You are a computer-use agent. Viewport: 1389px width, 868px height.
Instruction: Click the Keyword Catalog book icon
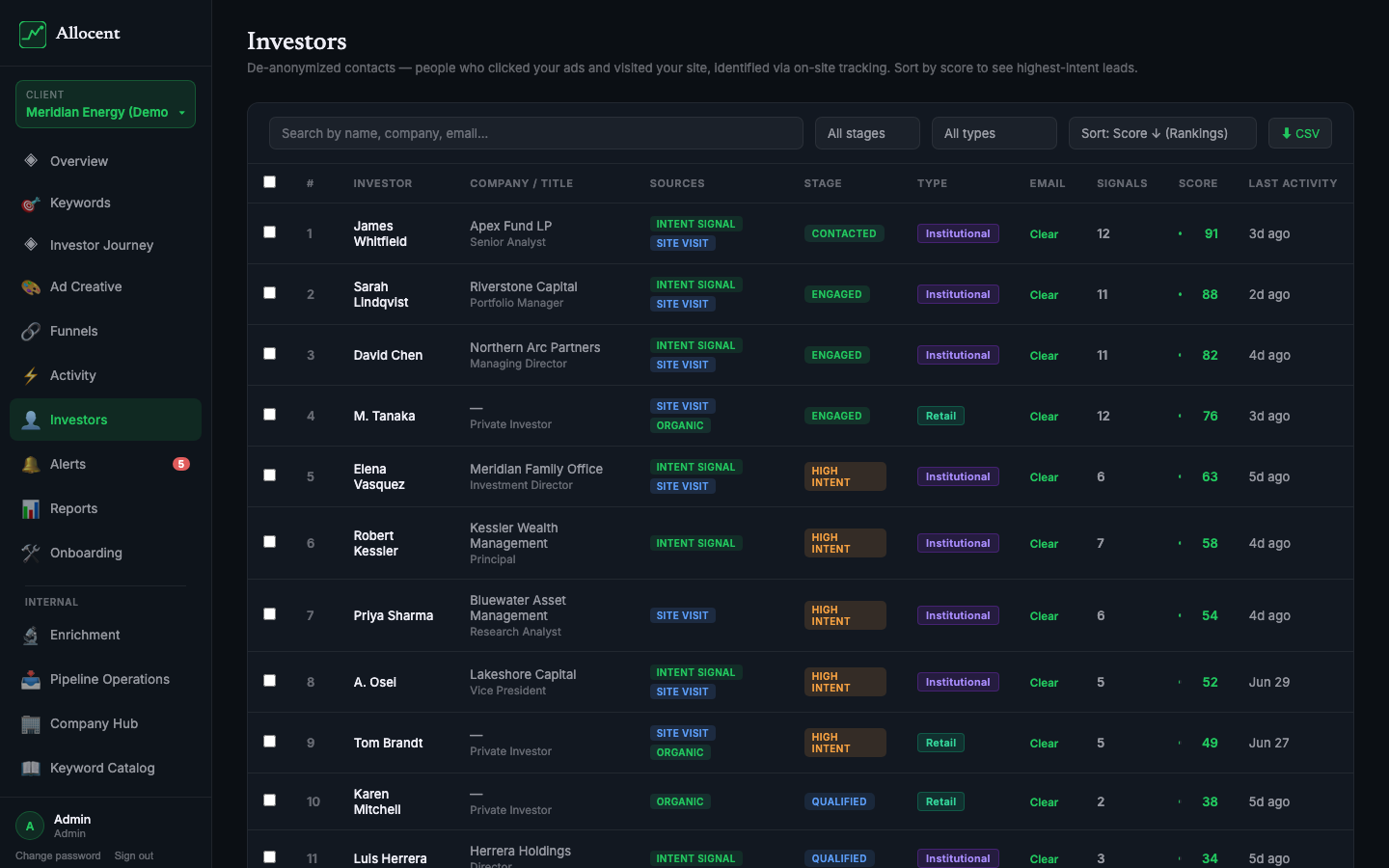(x=31, y=769)
